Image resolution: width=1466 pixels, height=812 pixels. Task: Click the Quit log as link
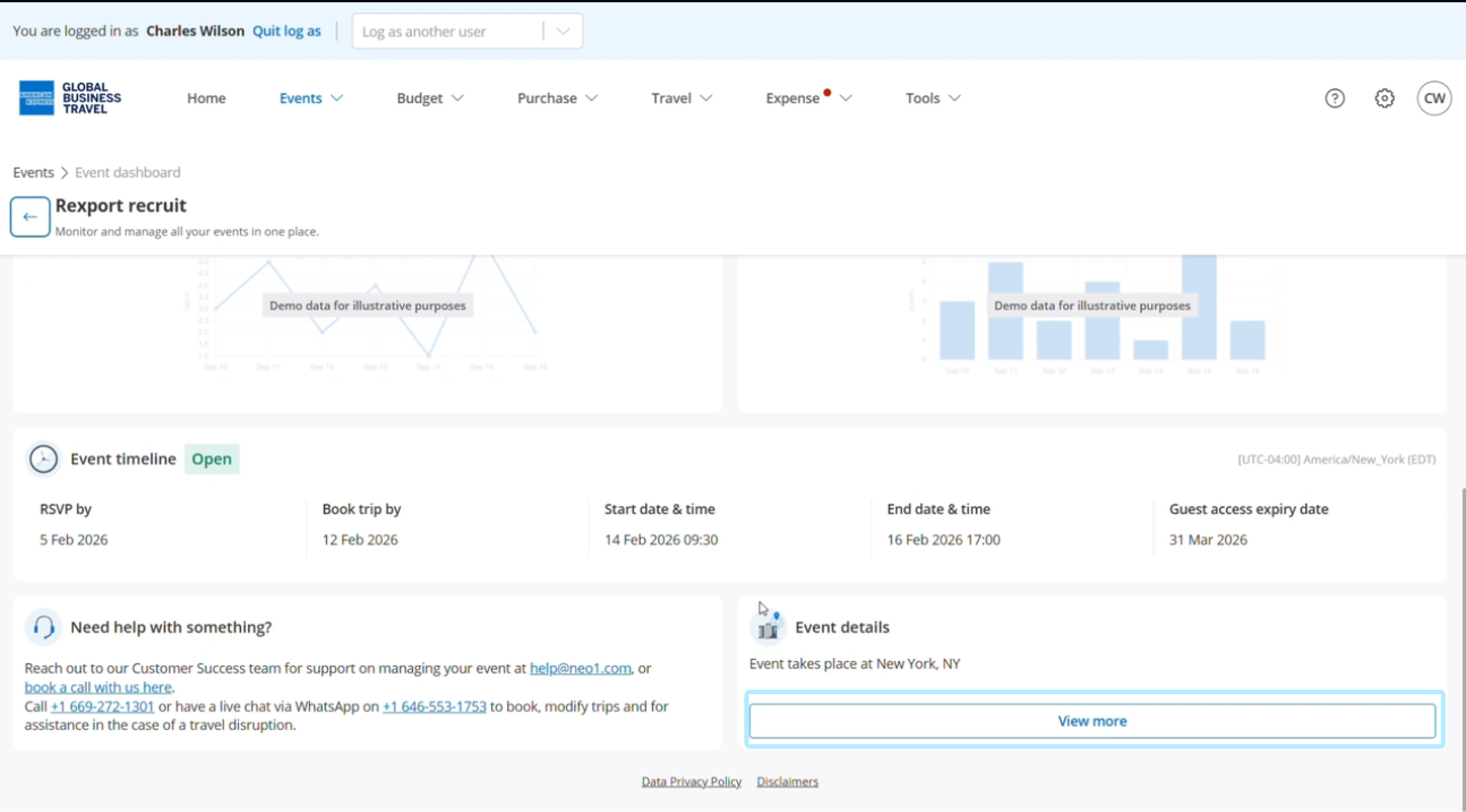286,31
